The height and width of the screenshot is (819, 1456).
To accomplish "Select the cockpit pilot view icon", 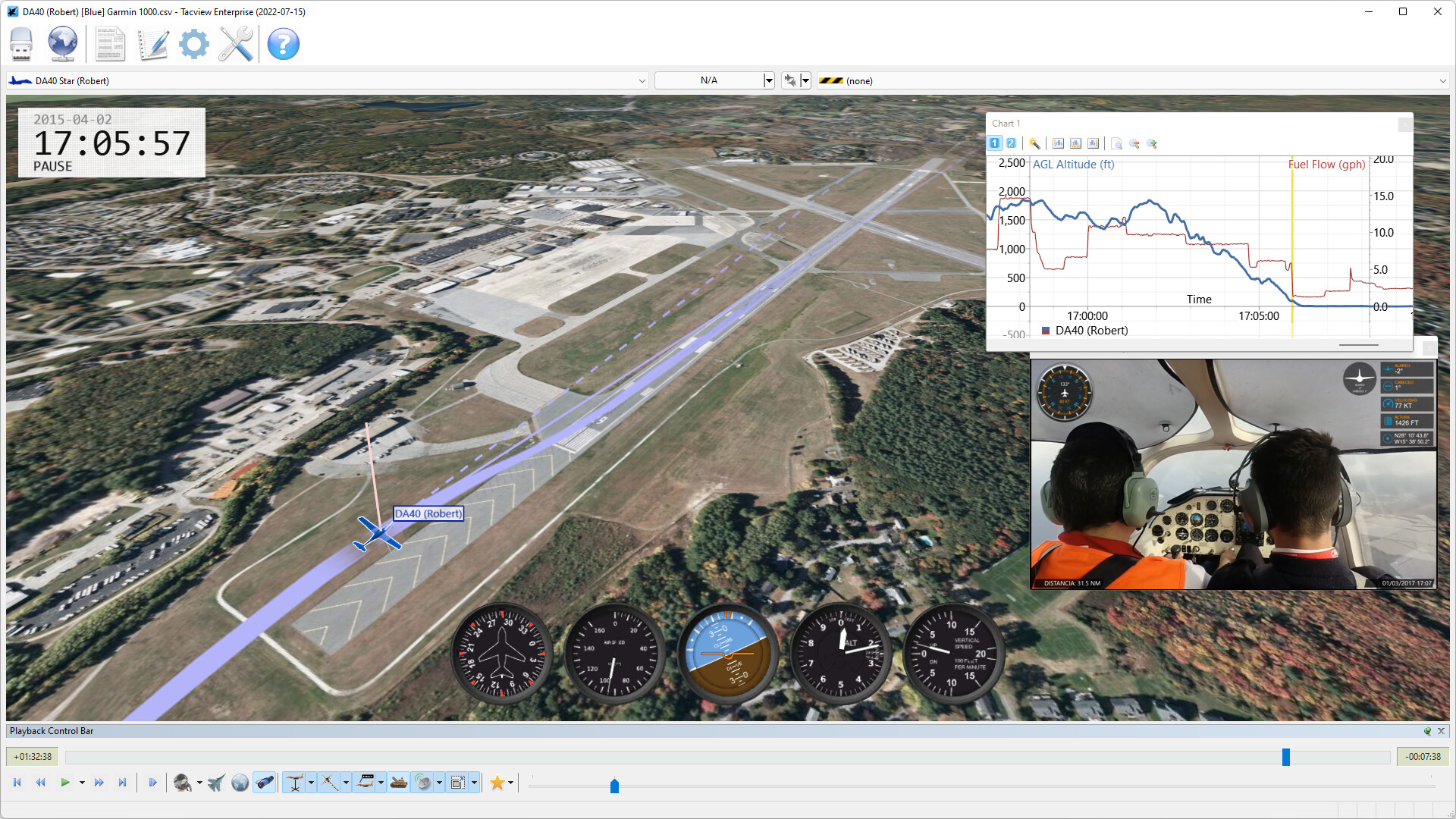I will coord(180,782).
